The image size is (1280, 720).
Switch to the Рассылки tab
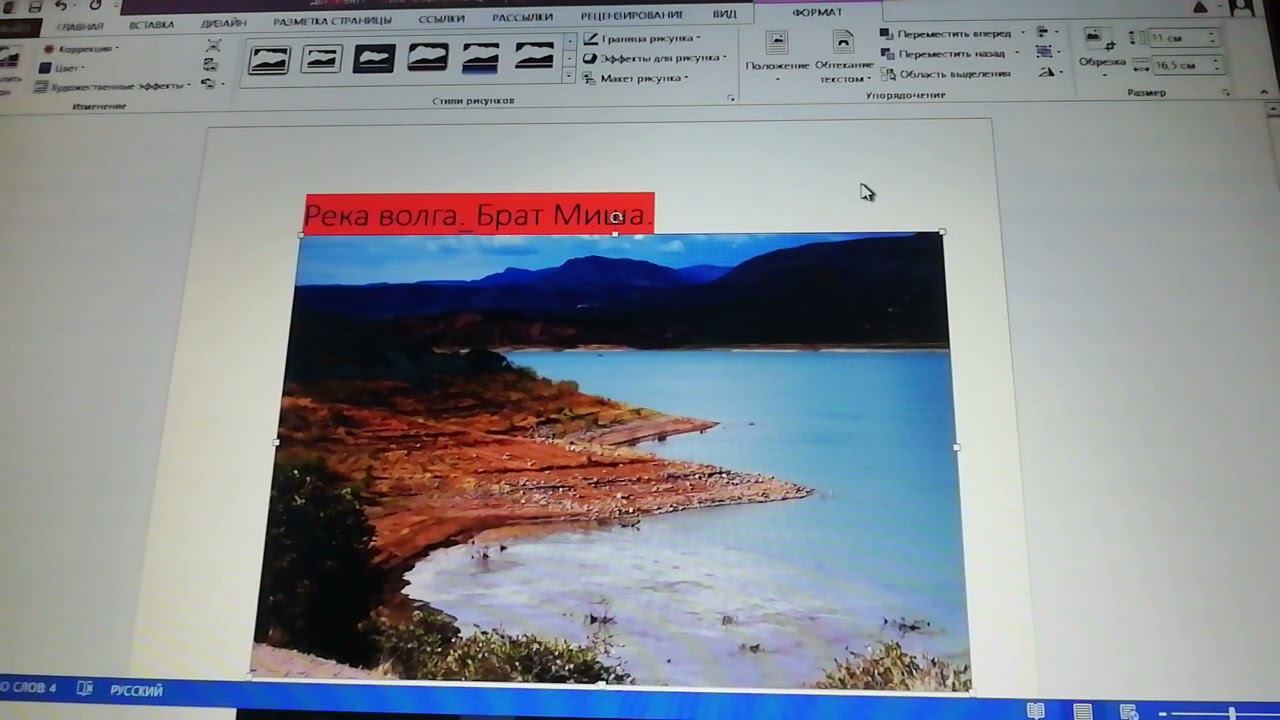point(523,18)
